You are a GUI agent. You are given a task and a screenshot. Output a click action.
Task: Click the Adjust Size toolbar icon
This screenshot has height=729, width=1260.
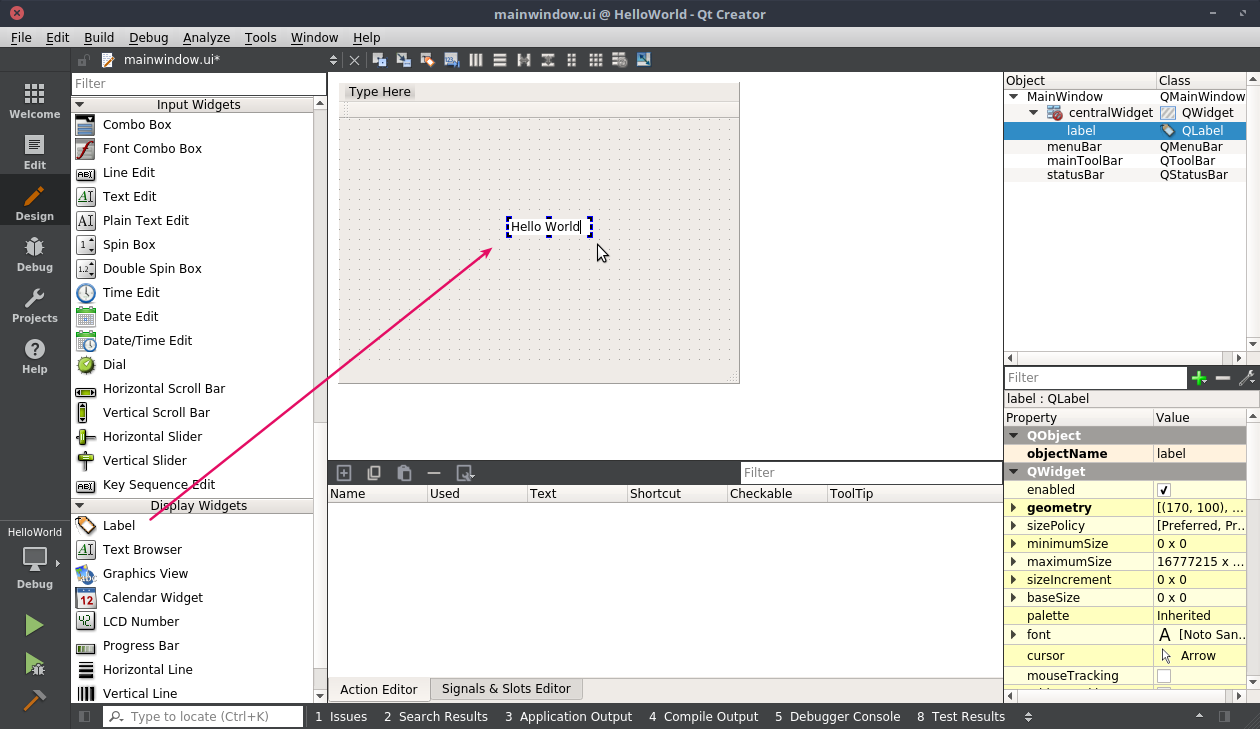coord(643,60)
